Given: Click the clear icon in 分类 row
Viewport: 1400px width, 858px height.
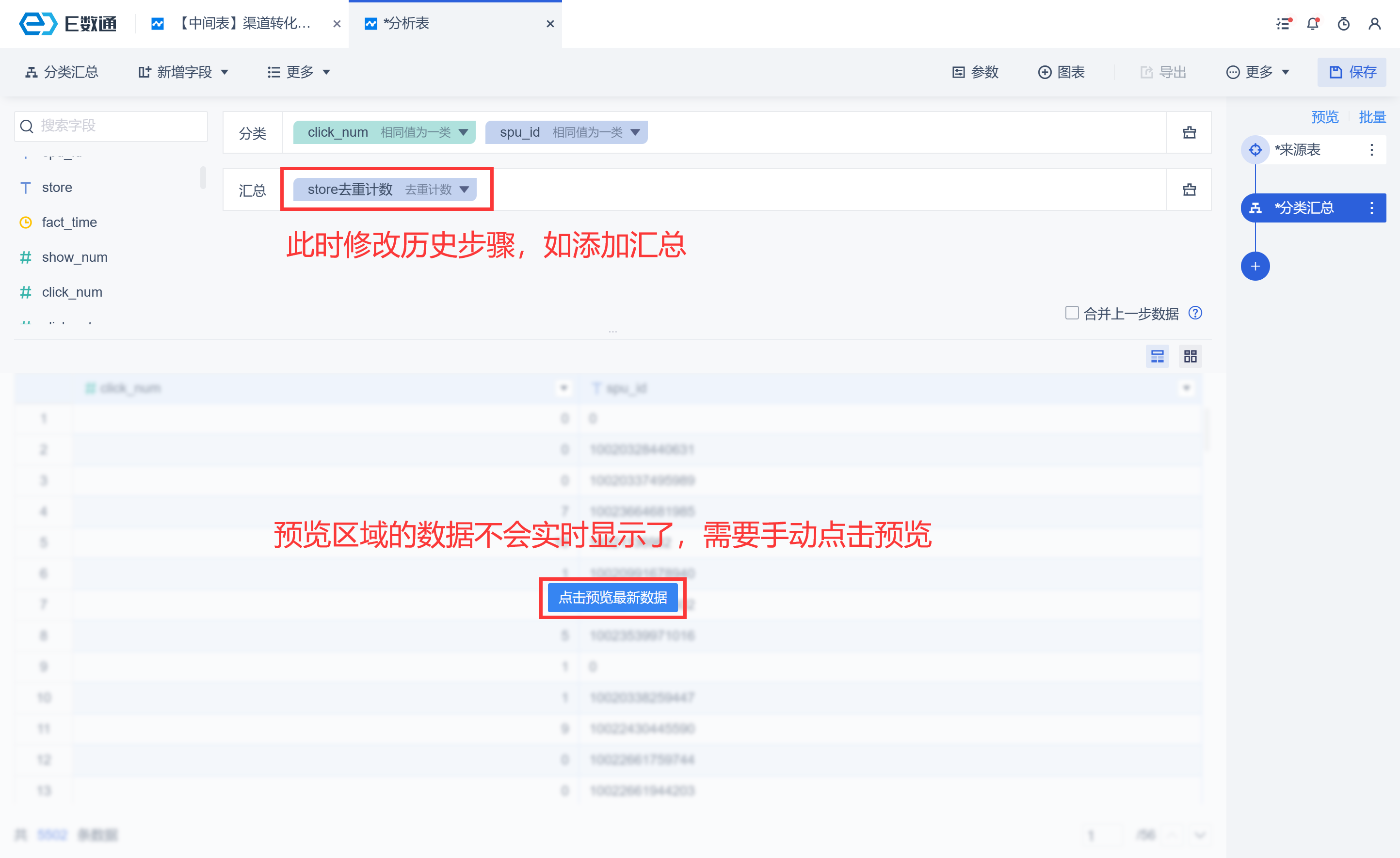Looking at the screenshot, I should [x=1189, y=132].
